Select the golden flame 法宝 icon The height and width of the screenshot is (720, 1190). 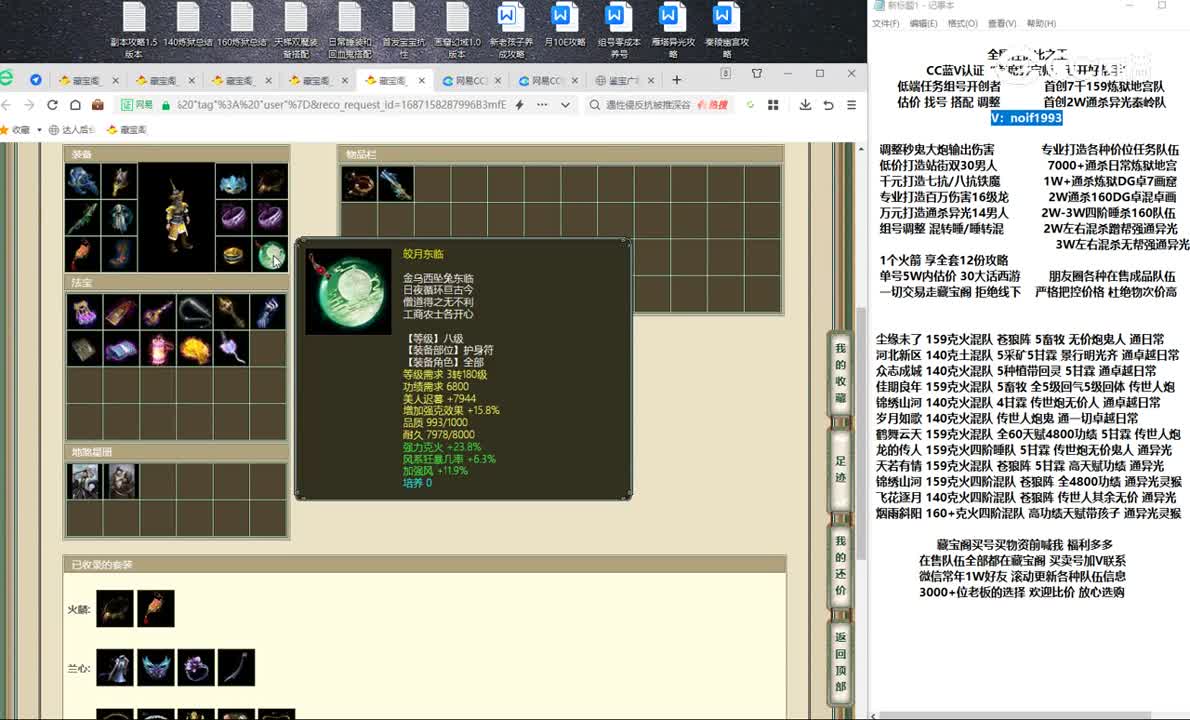tap(195, 349)
